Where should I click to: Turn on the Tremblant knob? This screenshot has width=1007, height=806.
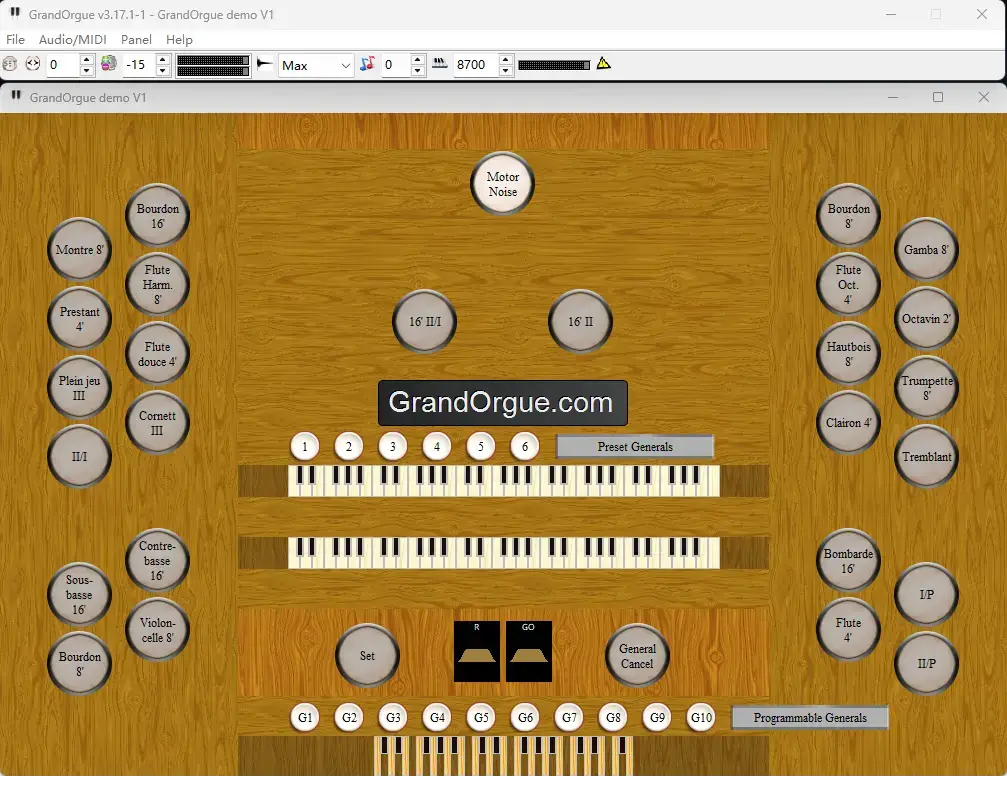[x=926, y=457]
